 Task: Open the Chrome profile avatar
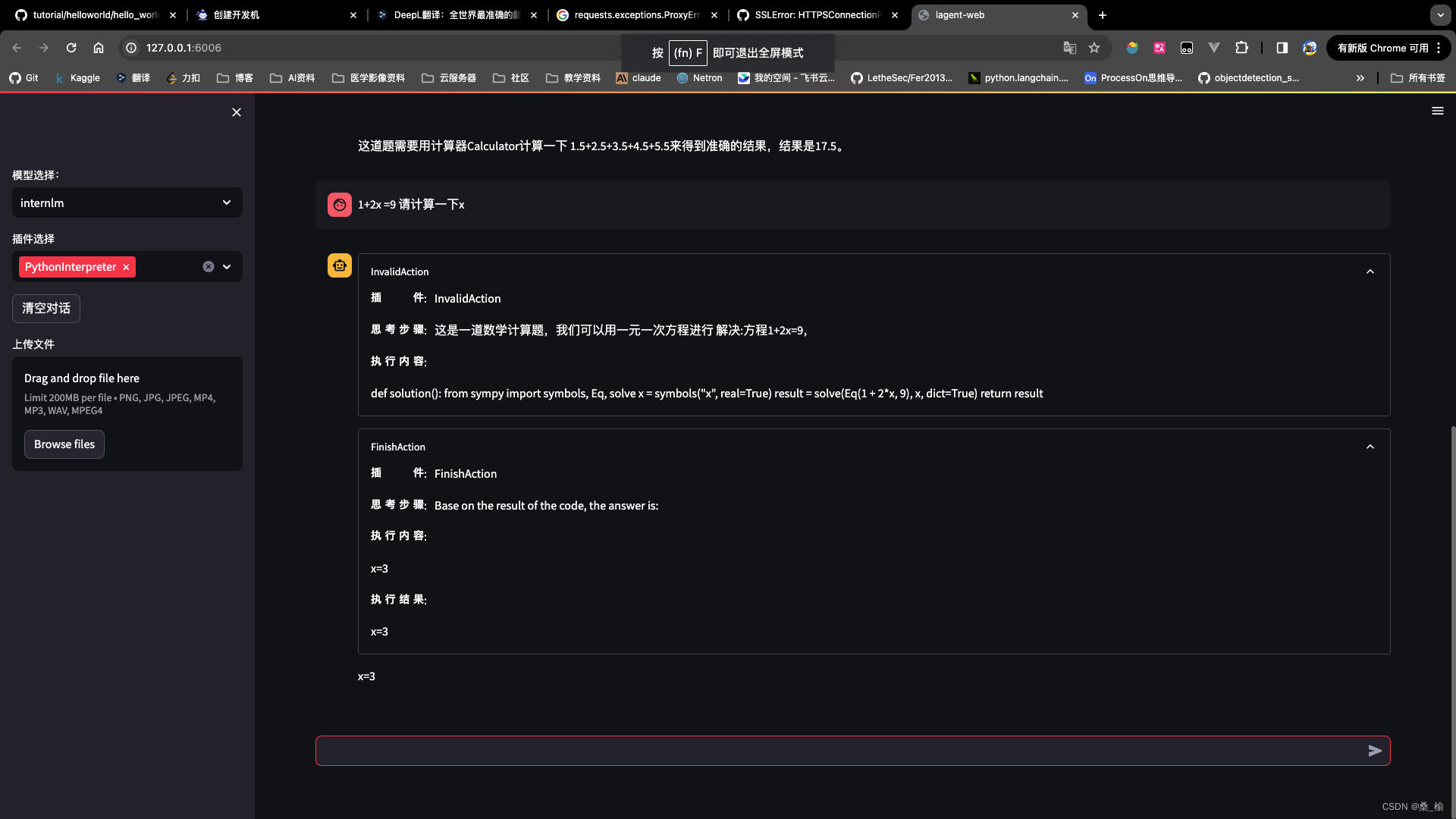tap(1310, 48)
